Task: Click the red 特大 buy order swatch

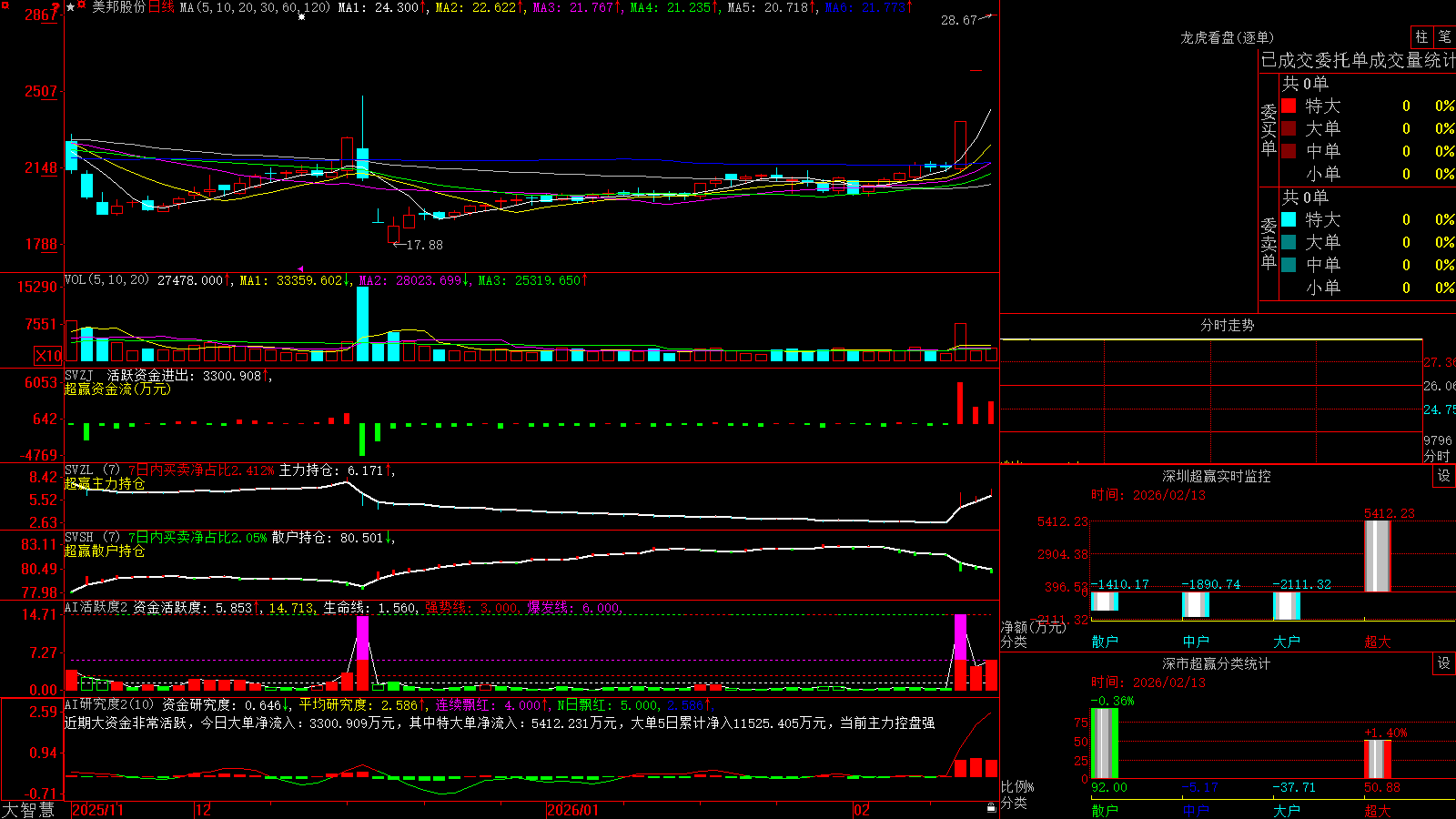Action: pos(1289,106)
